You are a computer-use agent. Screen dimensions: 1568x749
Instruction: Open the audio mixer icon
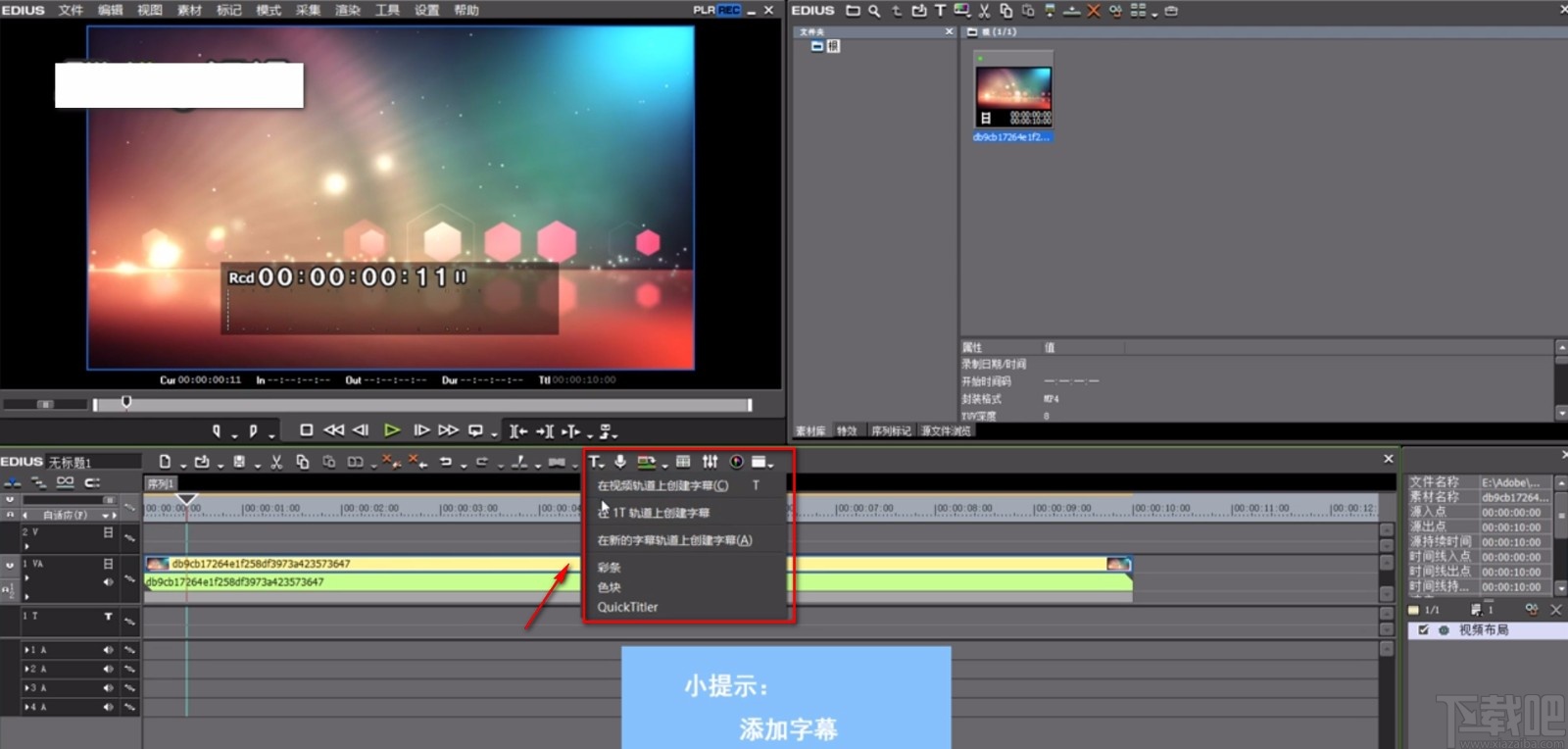710,462
